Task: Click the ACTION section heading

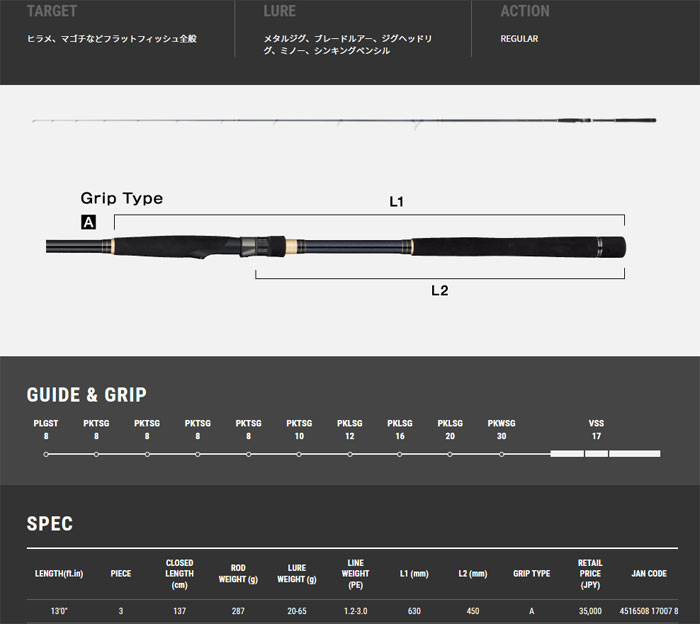Action: tap(525, 11)
